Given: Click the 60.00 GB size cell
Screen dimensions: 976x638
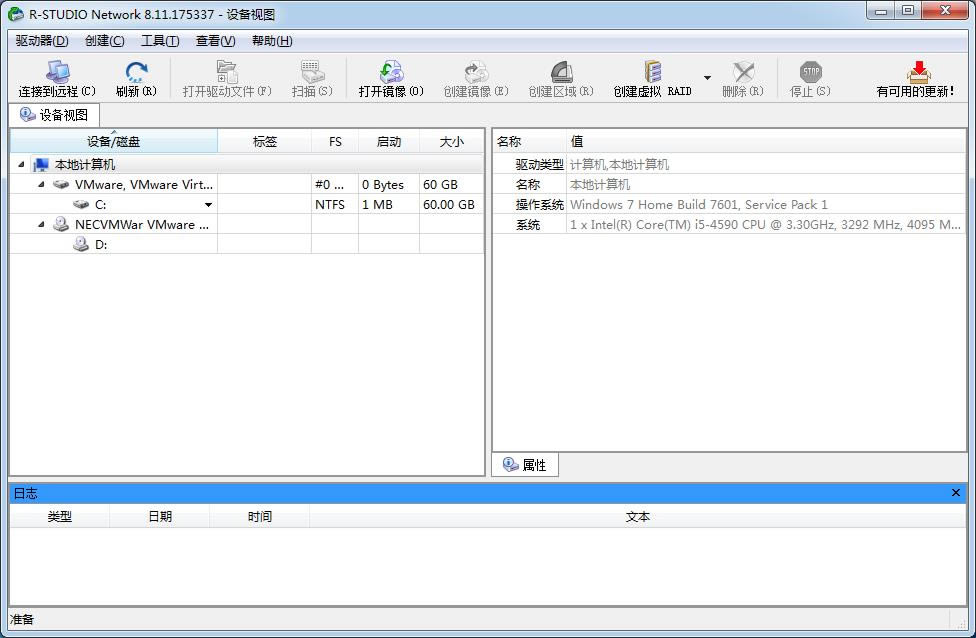Looking at the screenshot, I should 449,204.
